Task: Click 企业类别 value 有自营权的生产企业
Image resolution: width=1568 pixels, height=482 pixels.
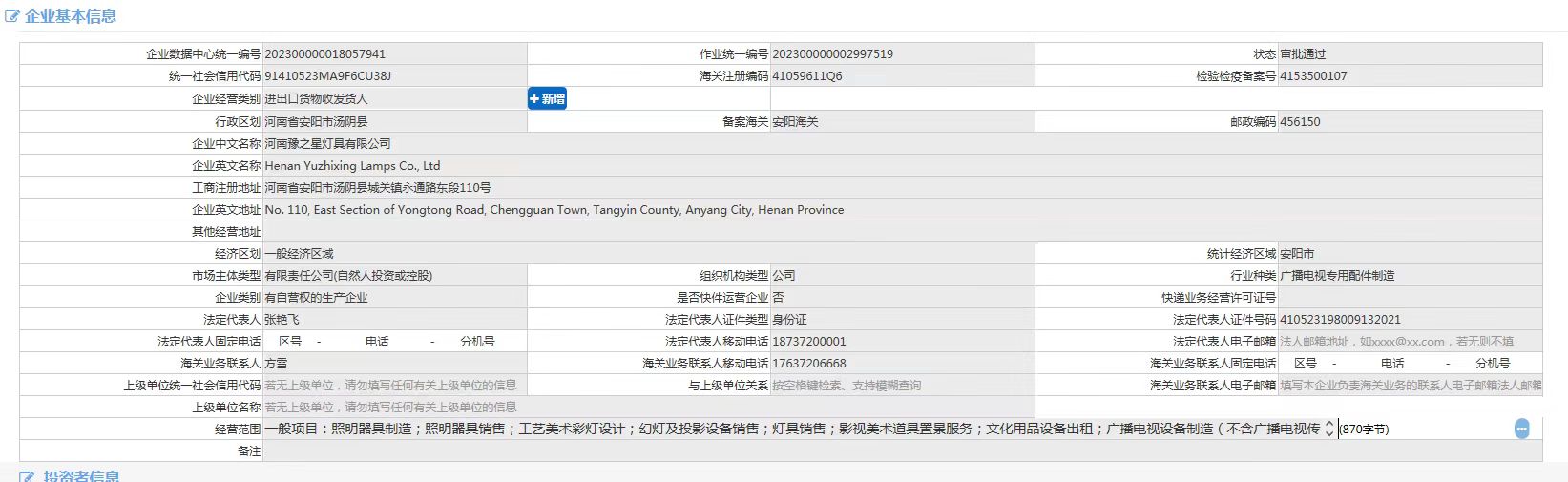Action: click(316, 298)
